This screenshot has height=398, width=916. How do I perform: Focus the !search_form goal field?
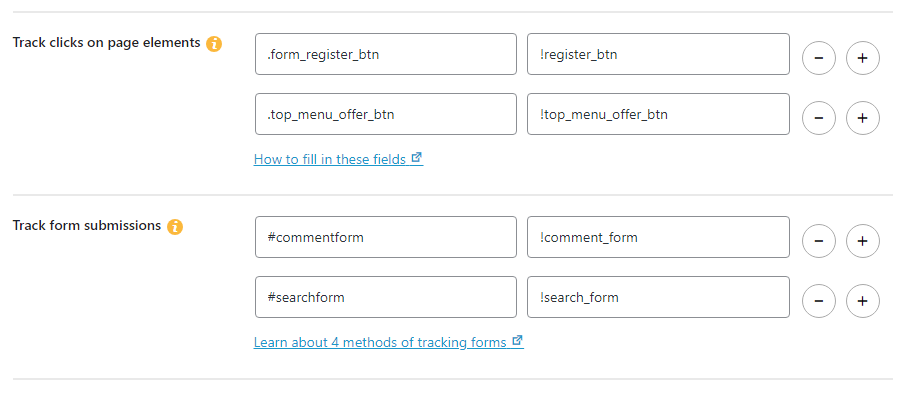[658, 297]
